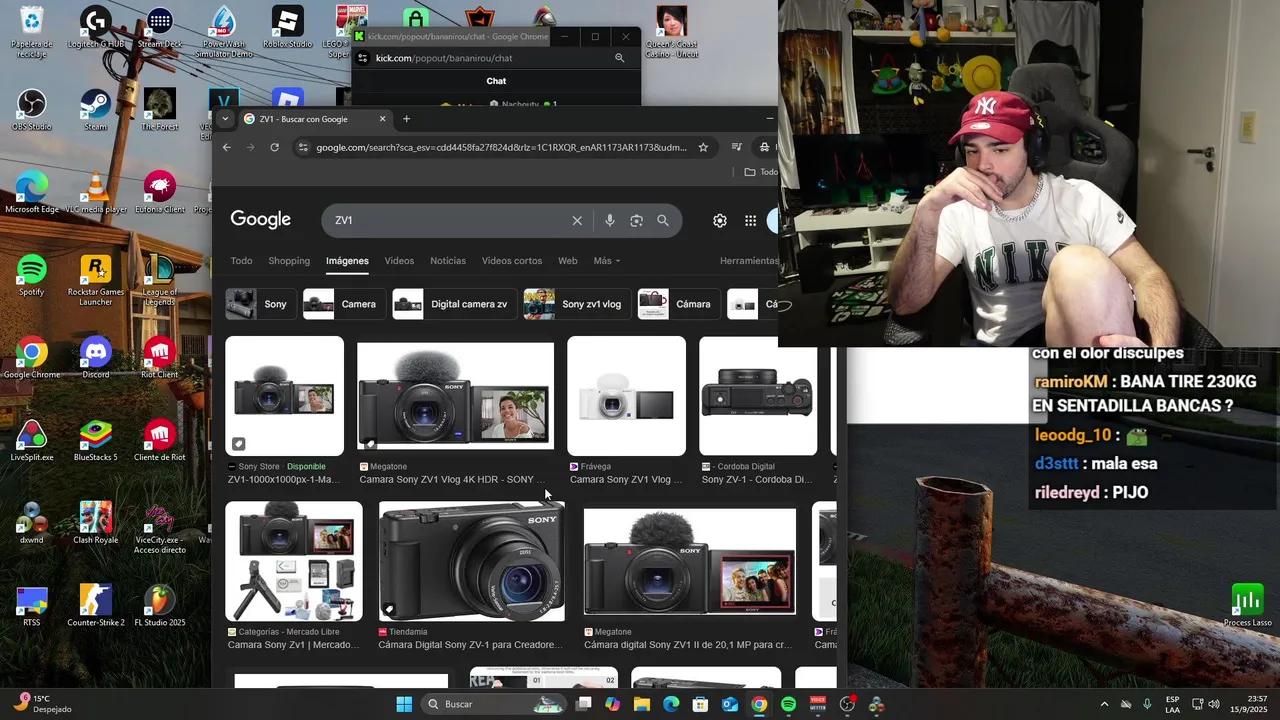Open the Frávega white Sony ZV1 image
Screen dimensions: 1280x720
(626, 396)
